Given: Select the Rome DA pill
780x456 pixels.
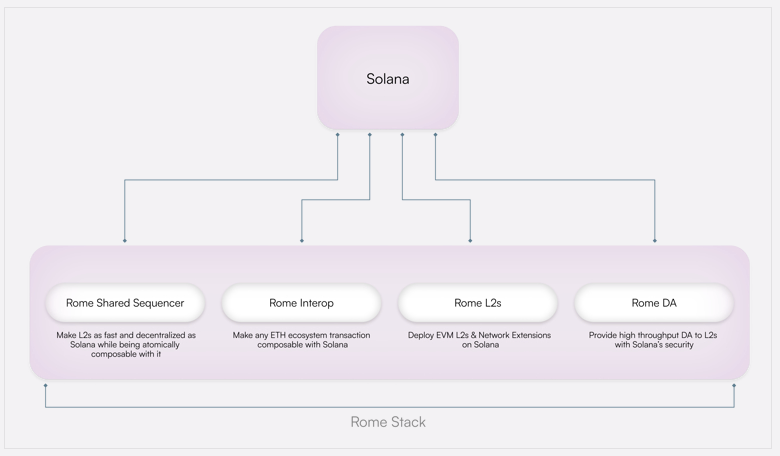Looking at the screenshot, I should pyautogui.click(x=654, y=303).
